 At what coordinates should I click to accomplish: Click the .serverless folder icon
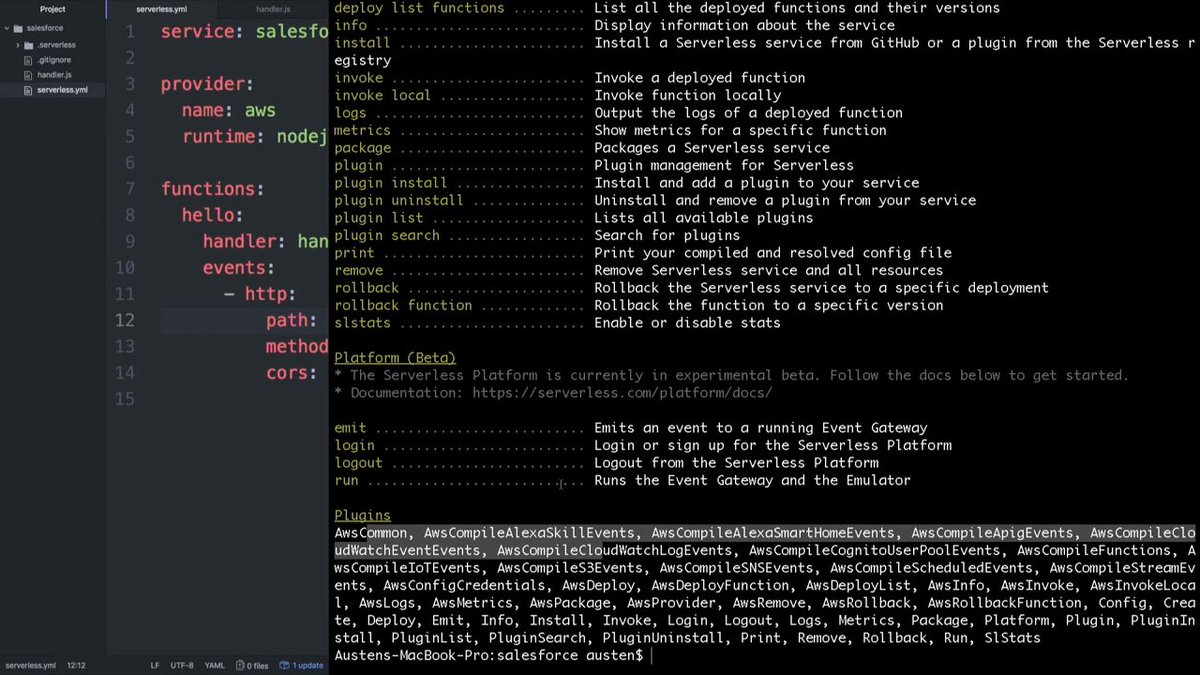pyautogui.click(x=29, y=45)
